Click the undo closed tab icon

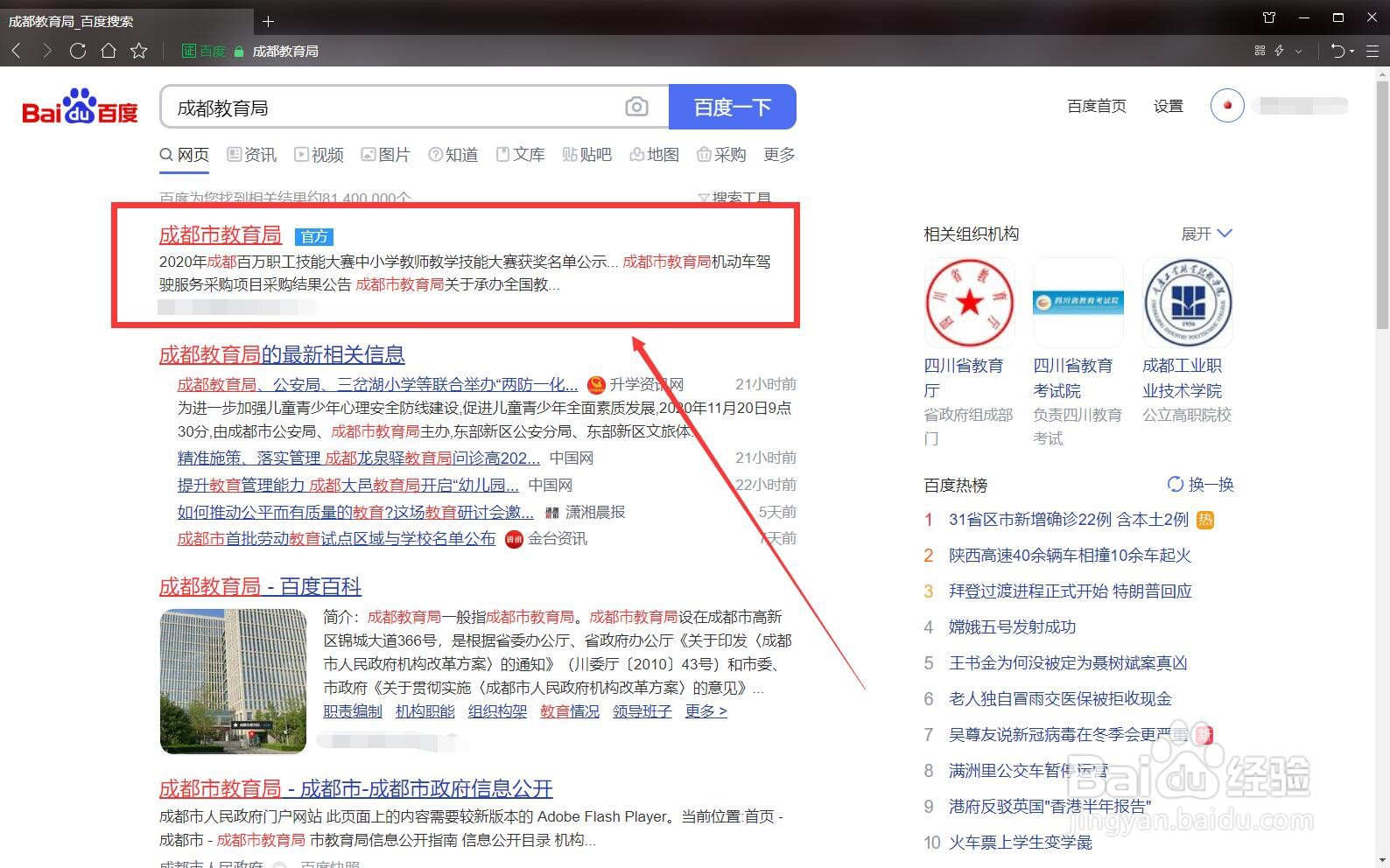tap(1337, 51)
